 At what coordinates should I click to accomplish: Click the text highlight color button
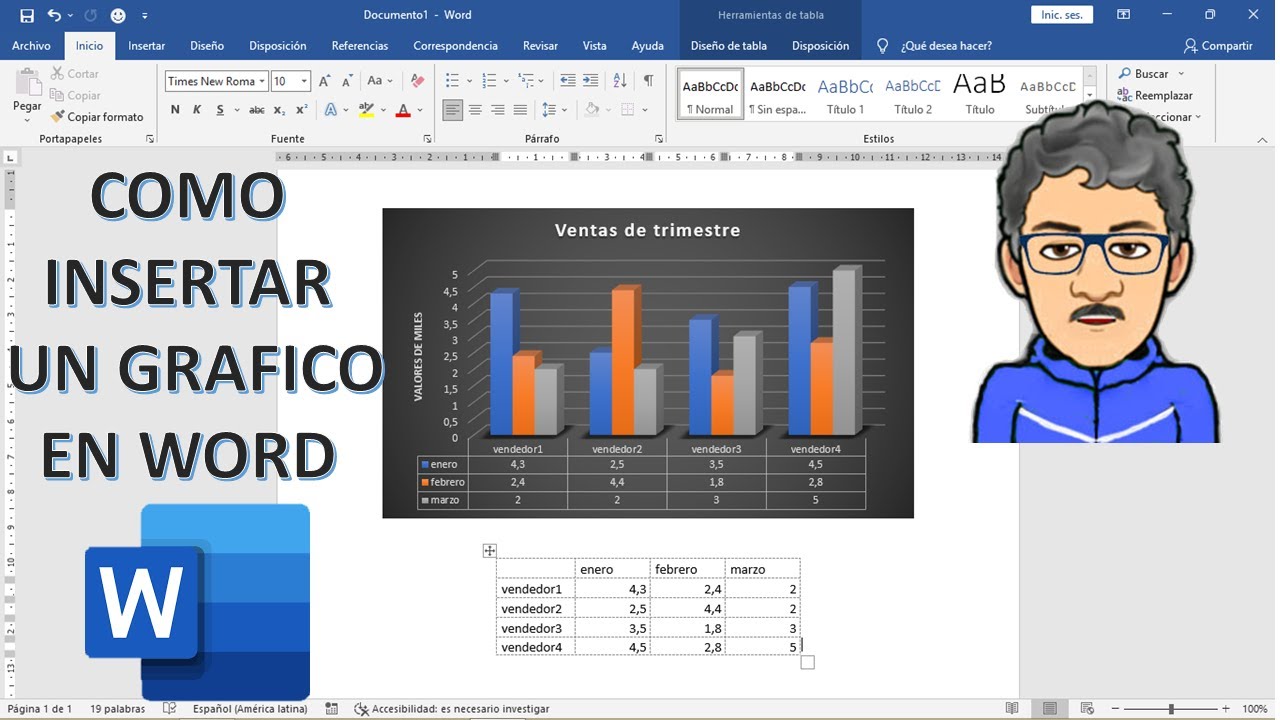pyautogui.click(x=365, y=110)
